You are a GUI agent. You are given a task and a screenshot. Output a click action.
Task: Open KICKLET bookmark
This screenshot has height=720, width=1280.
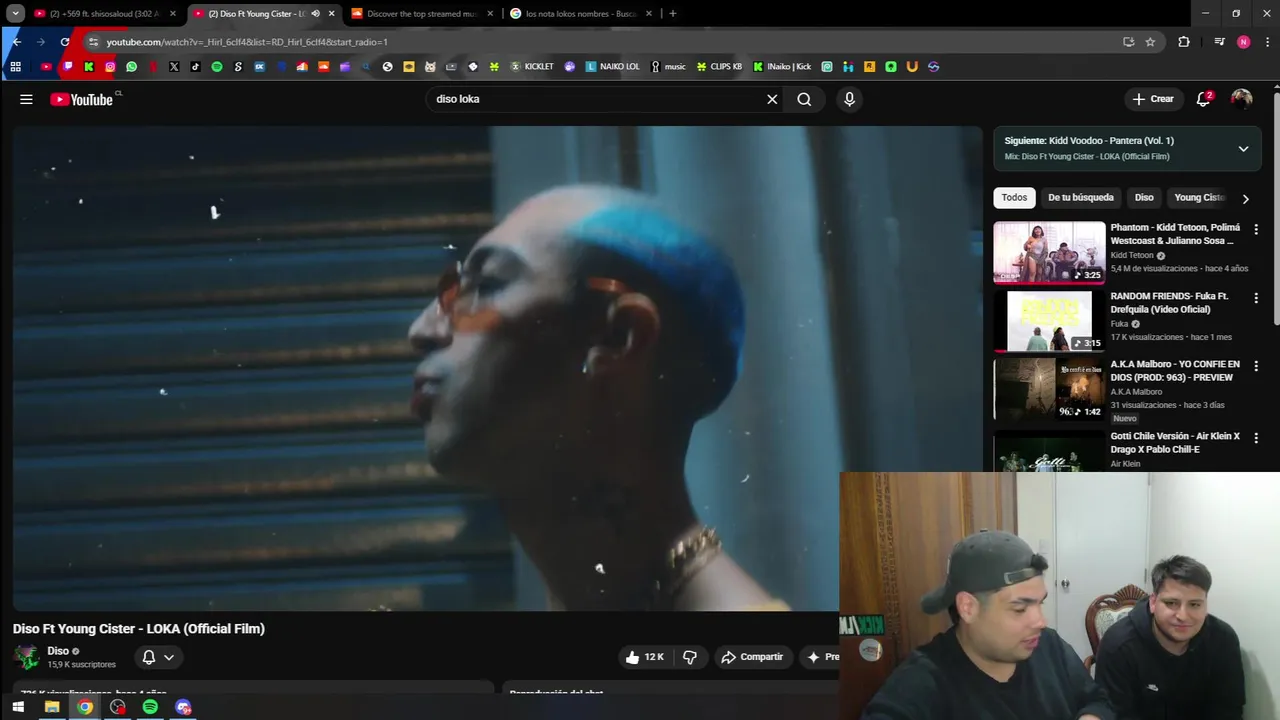point(532,67)
